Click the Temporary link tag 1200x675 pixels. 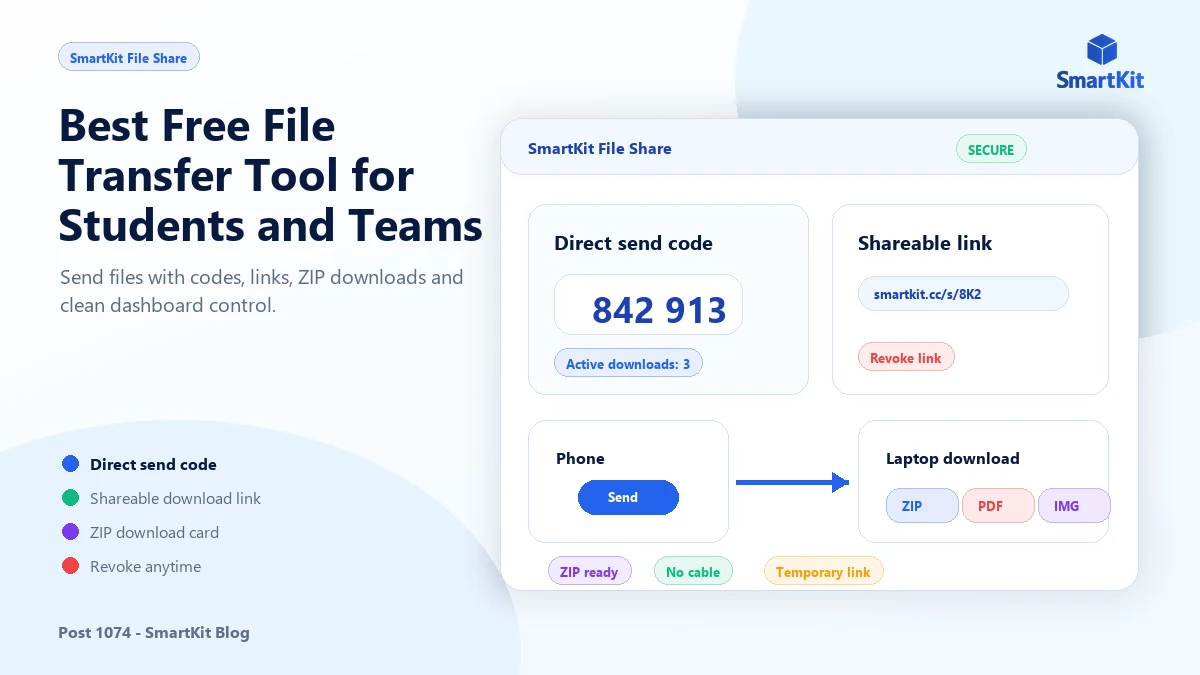(x=823, y=571)
